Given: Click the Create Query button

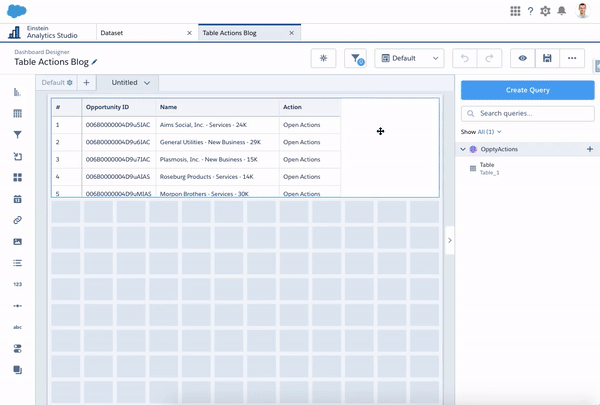Looking at the screenshot, I should coord(527,90).
